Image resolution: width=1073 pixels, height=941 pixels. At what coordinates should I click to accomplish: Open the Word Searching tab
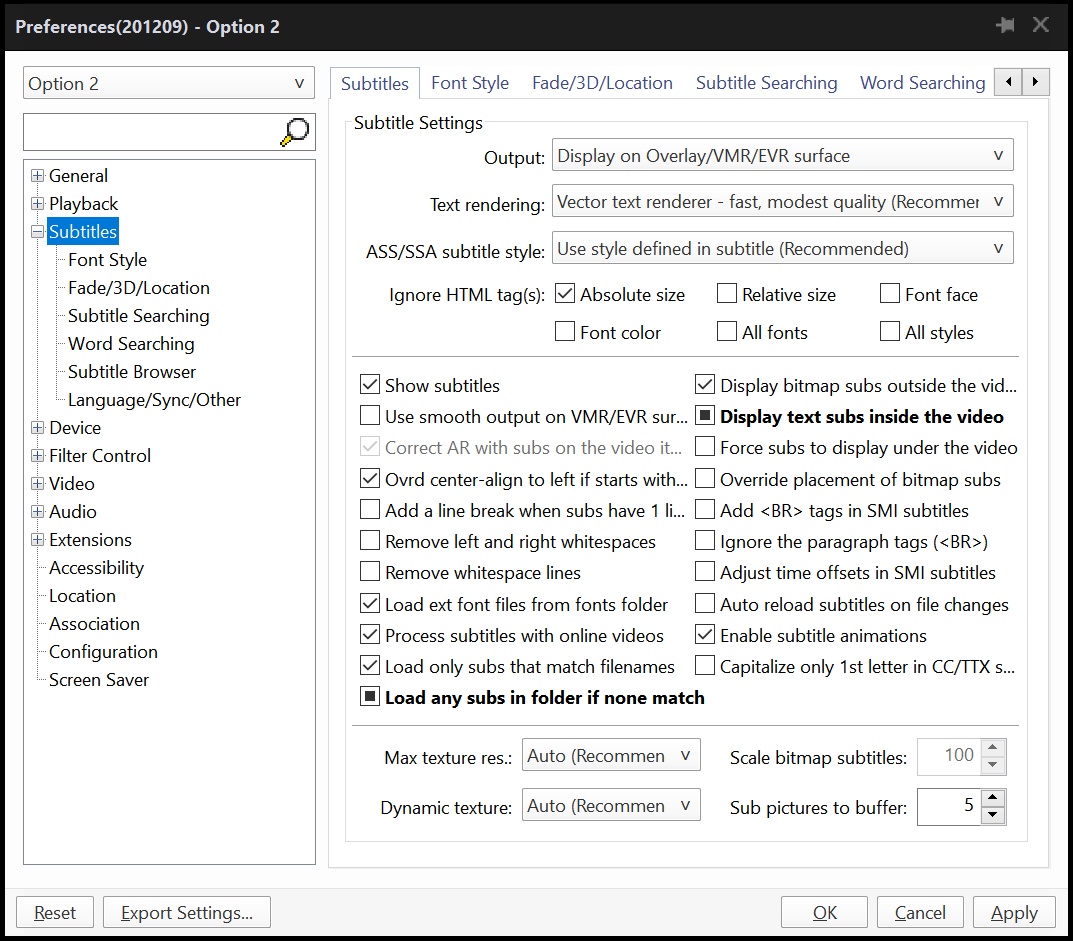click(x=921, y=83)
